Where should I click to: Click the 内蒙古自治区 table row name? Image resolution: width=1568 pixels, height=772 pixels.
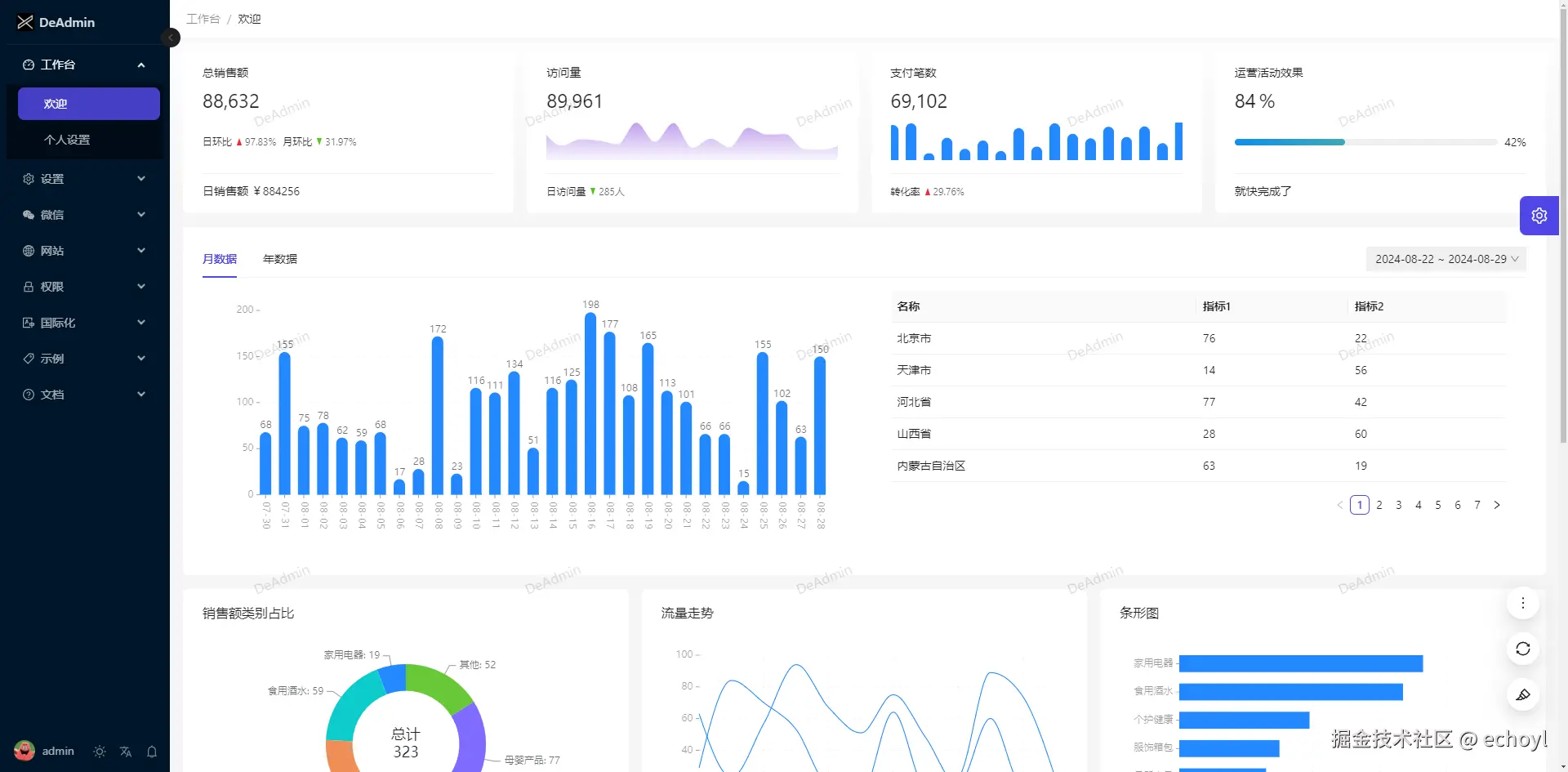tap(931, 466)
